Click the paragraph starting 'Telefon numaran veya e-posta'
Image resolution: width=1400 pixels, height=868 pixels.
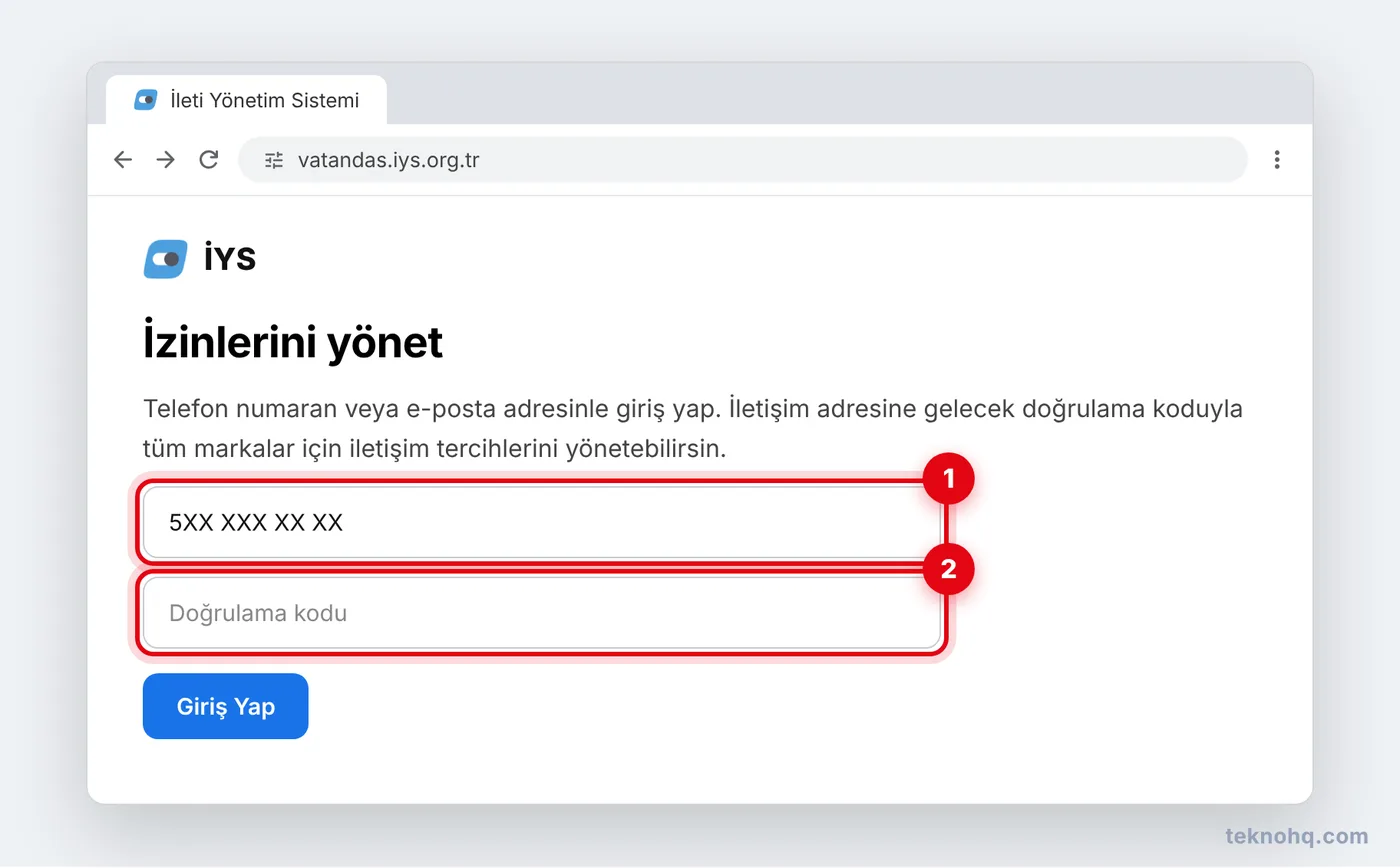[693, 429]
